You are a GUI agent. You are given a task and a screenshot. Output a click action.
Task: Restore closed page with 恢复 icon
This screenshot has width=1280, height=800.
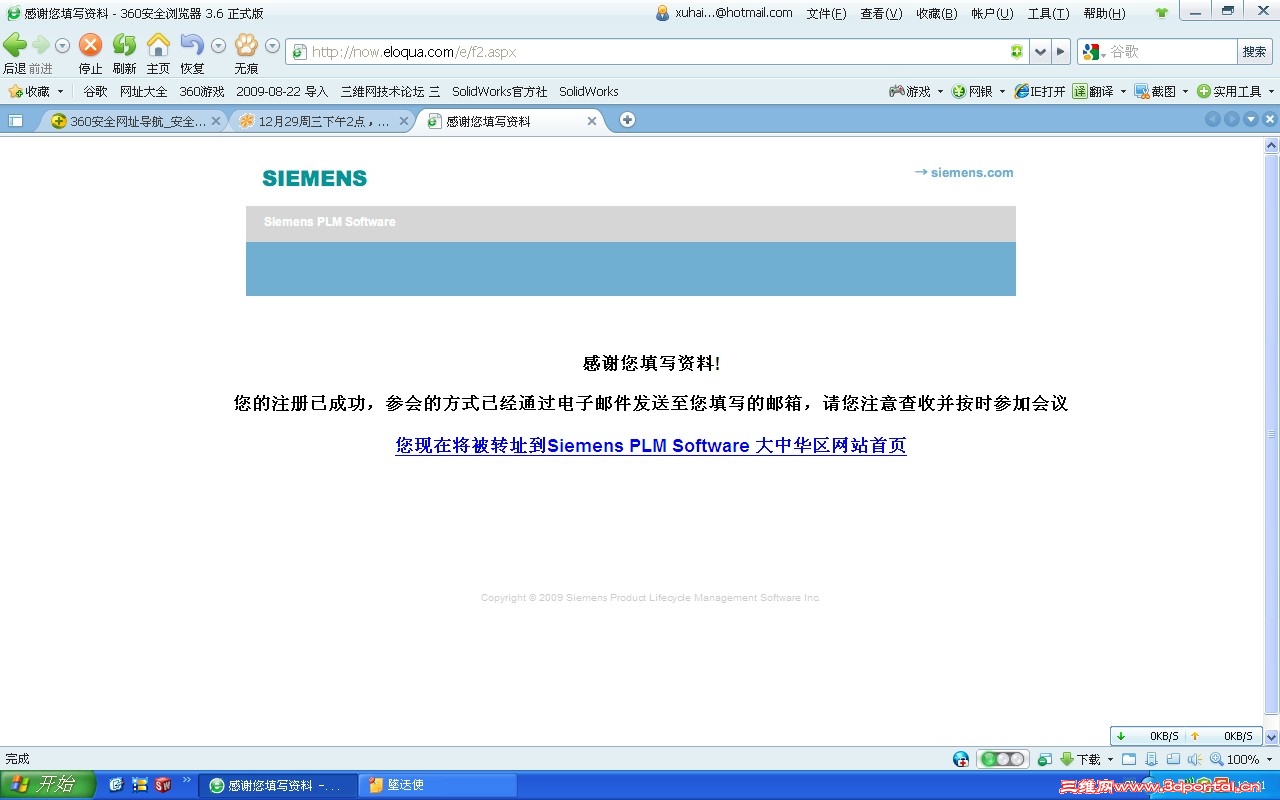click(192, 45)
